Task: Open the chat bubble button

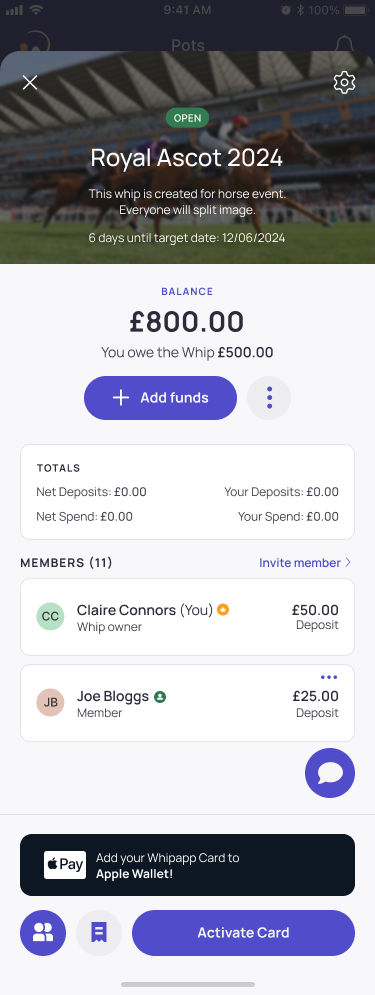Action: coord(330,773)
